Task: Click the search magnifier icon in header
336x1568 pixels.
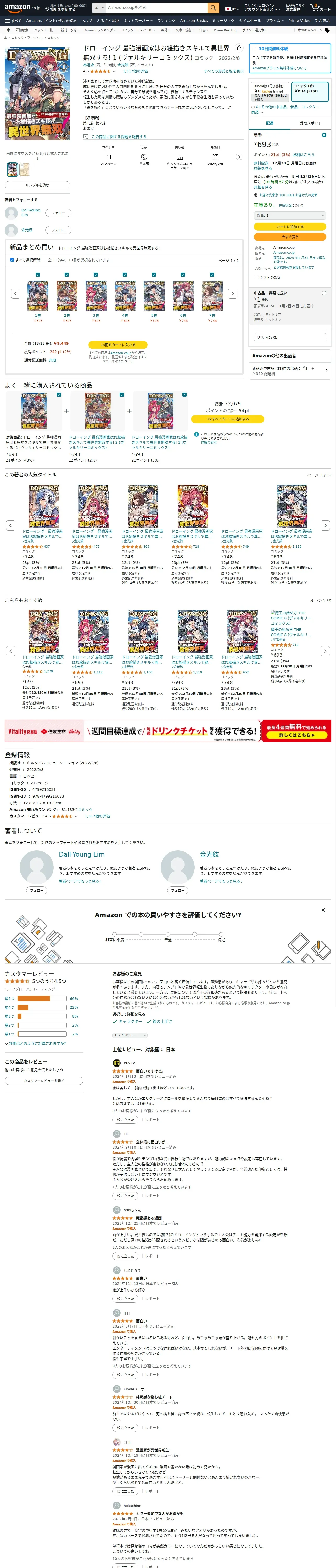Action: point(213,8)
